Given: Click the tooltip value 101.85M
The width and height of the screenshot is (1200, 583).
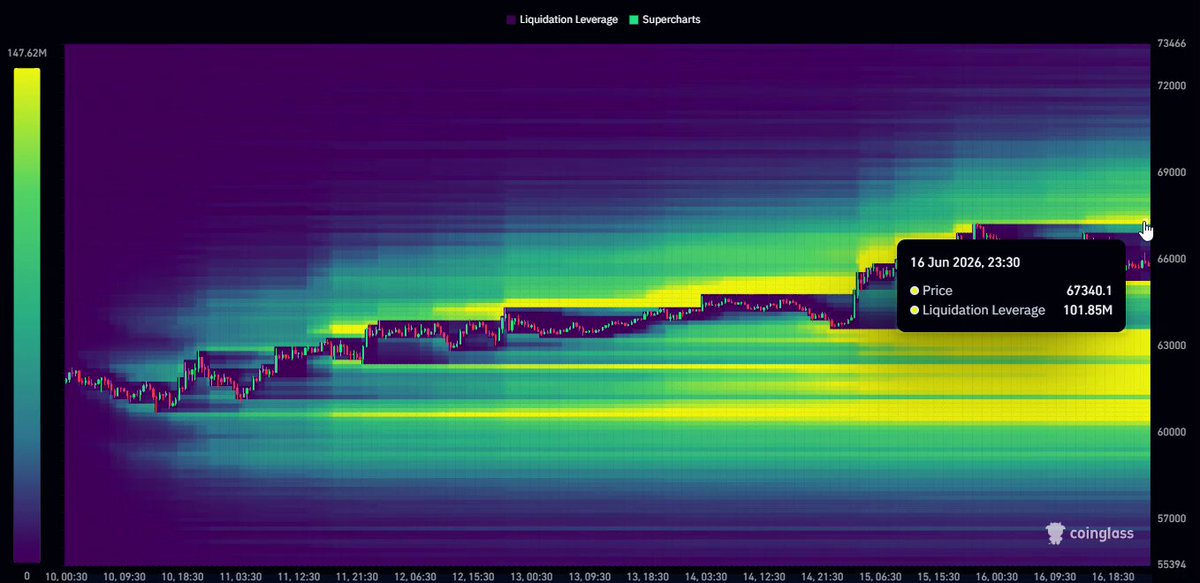Looking at the screenshot, I should pyautogui.click(x=1088, y=310).
